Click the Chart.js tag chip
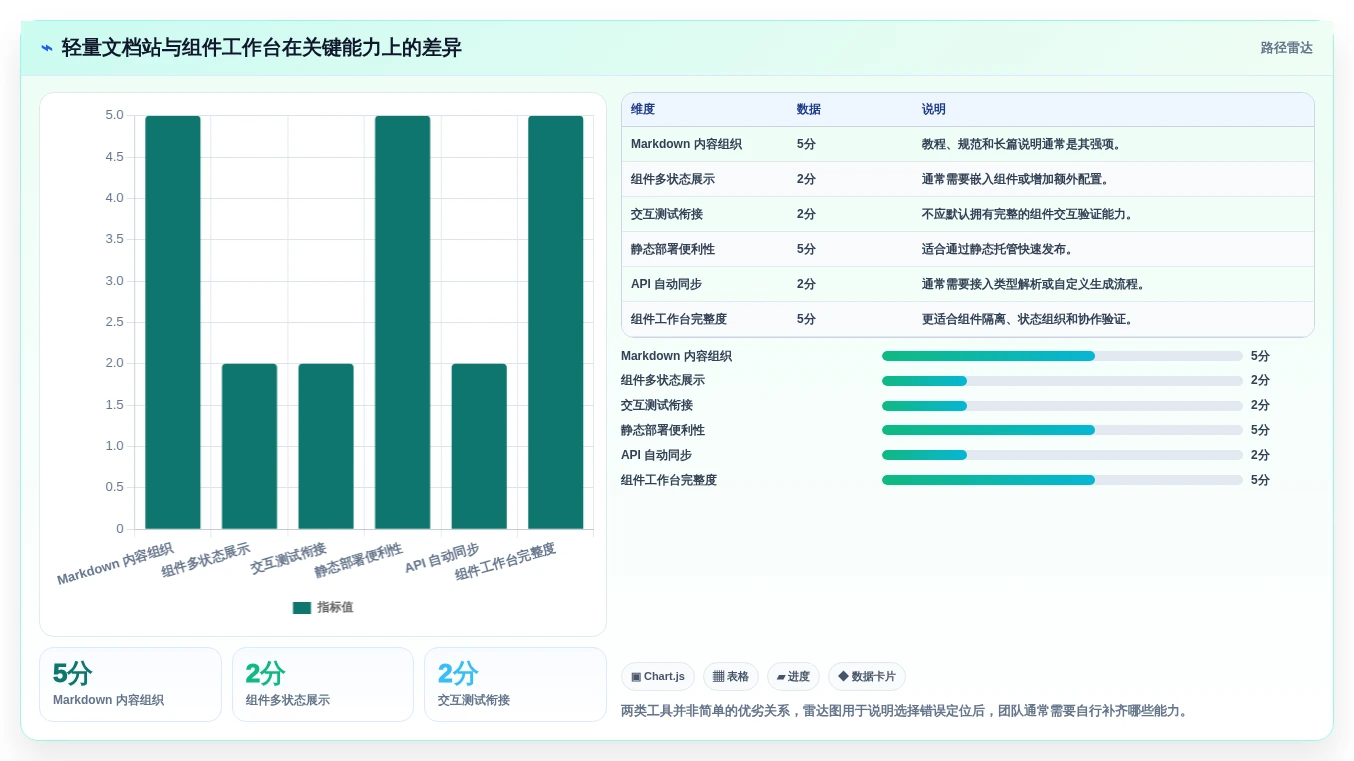 (x=658, y=677)
